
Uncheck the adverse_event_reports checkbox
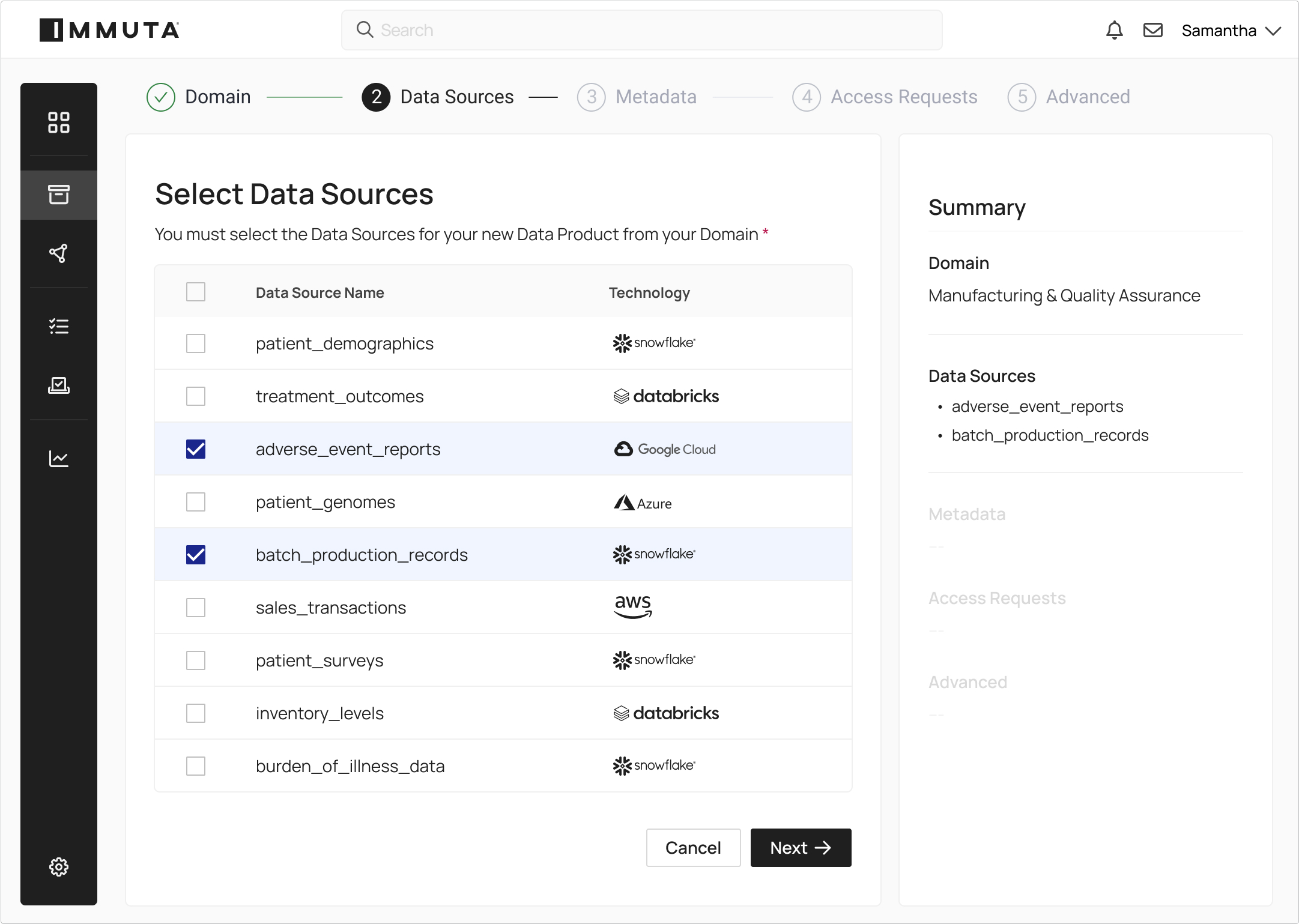(196, 449)
